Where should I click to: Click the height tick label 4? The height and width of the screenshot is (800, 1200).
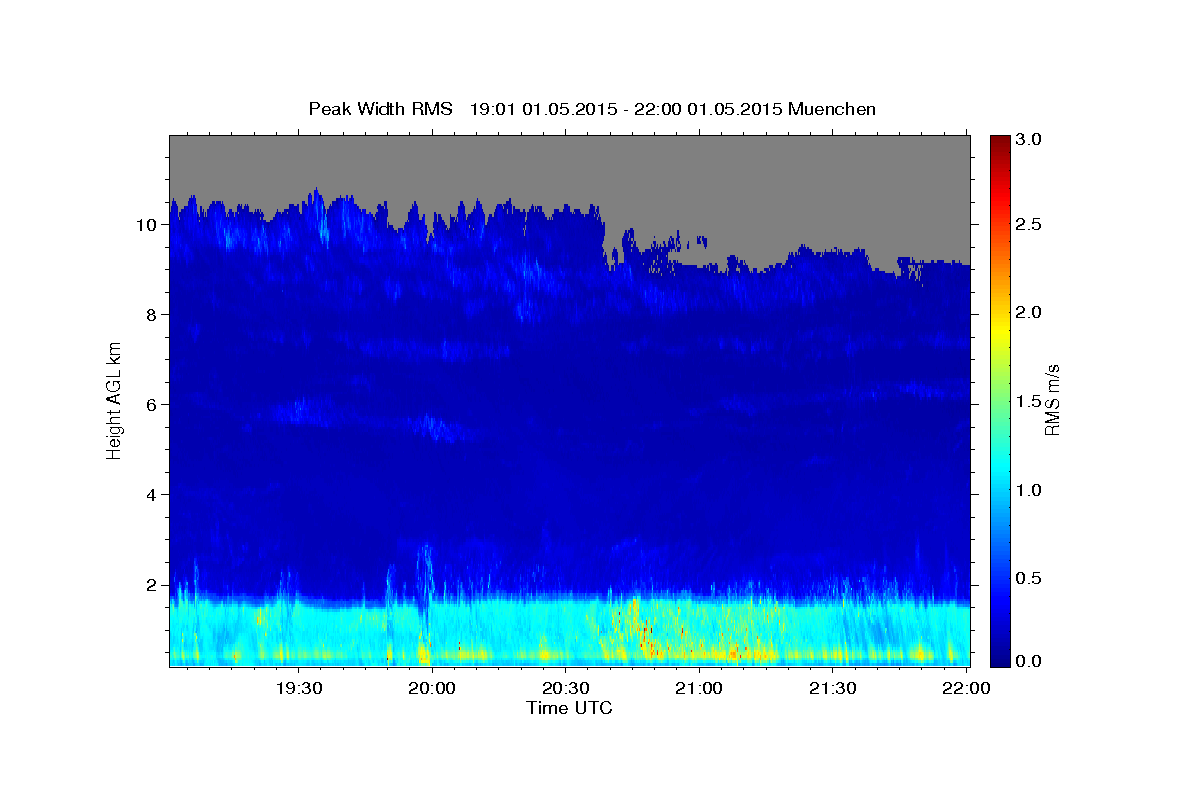[153, 495]
